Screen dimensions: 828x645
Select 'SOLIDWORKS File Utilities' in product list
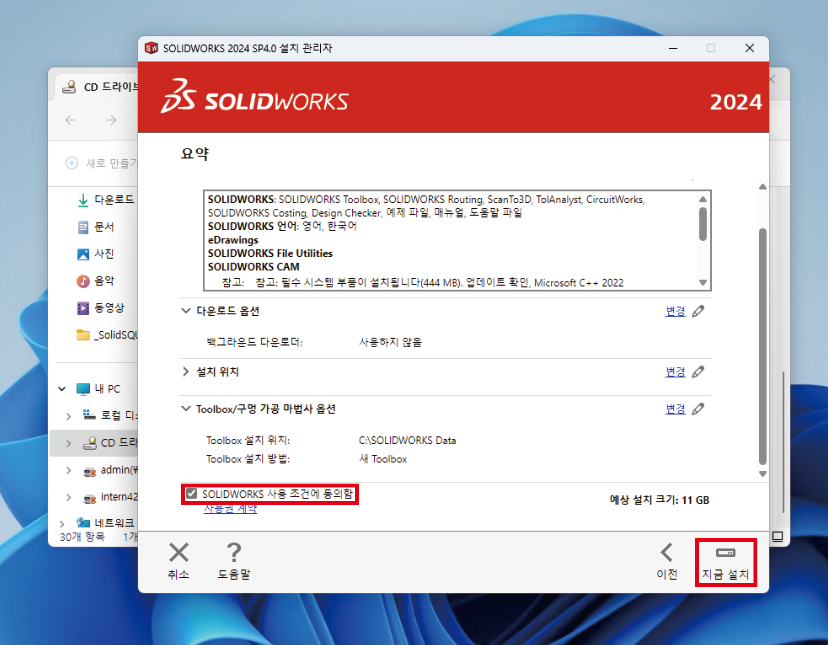pyautogui.click(x=270, y=254)
